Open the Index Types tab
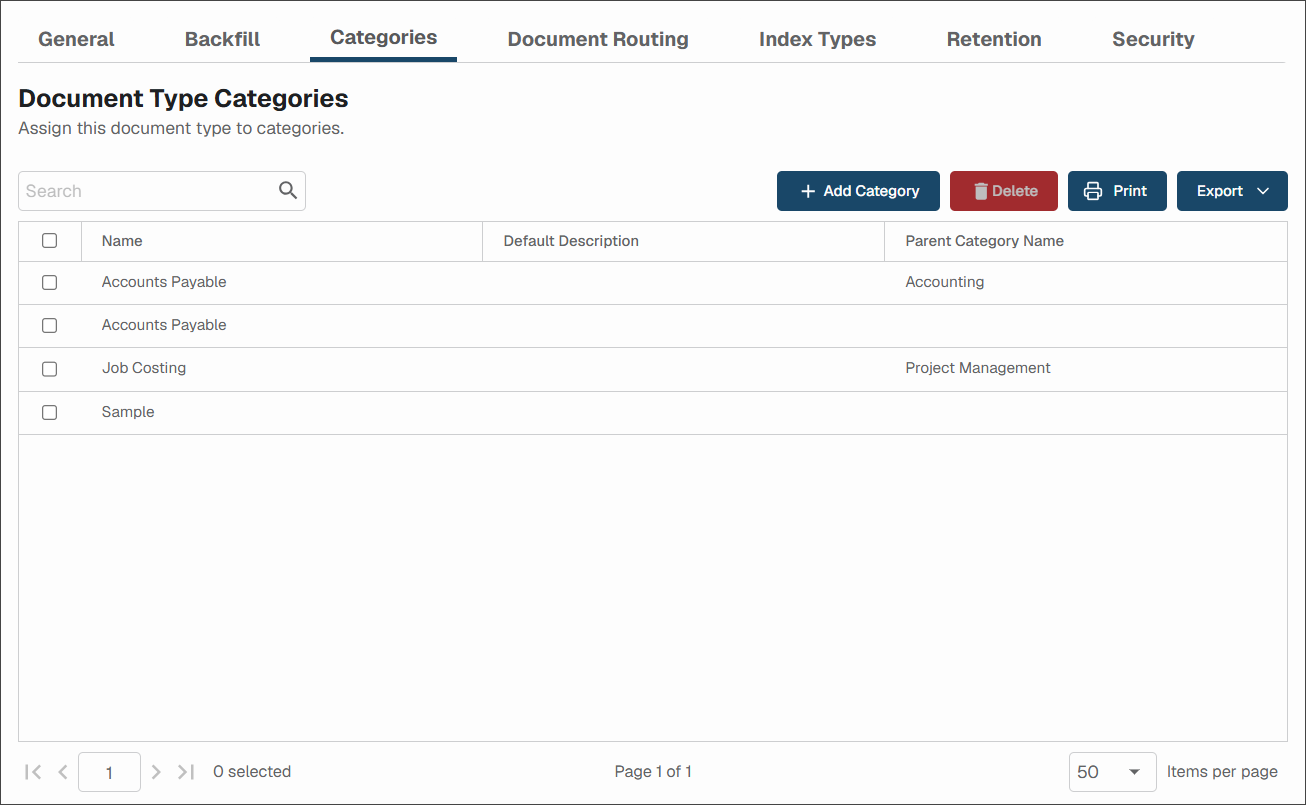 click(x=817, y=39)
